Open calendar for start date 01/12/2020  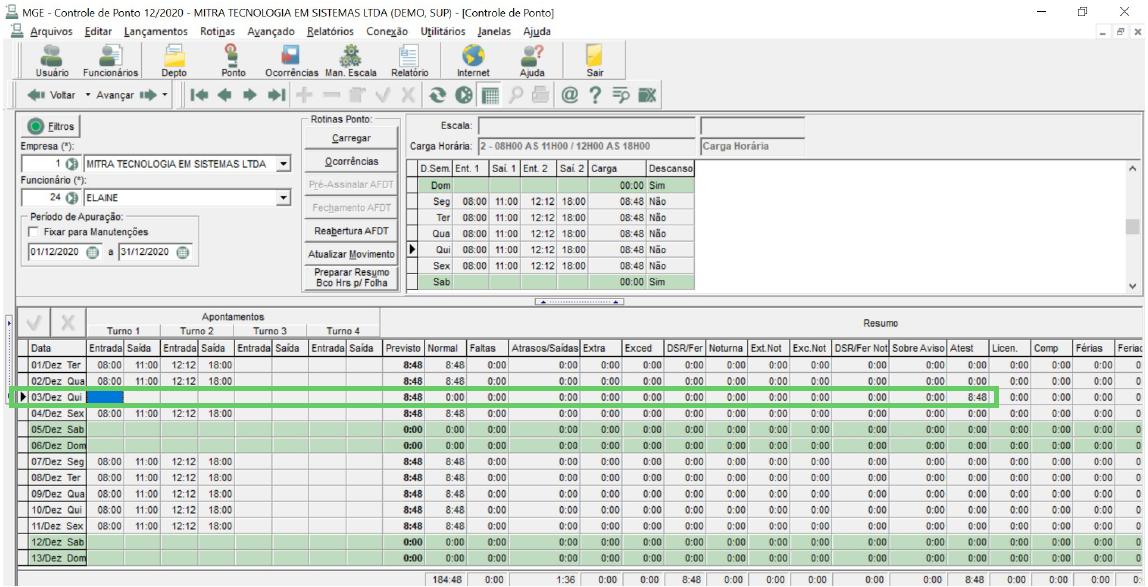point(92,252)
